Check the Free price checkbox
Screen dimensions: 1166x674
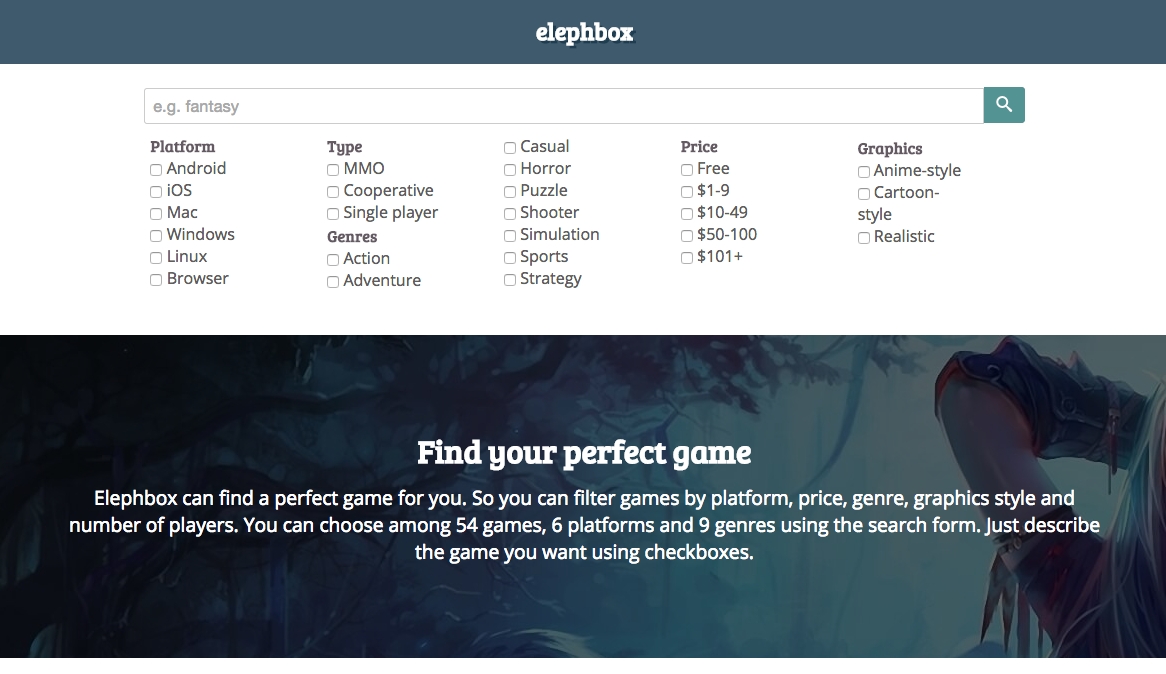(x=687, y=170)
